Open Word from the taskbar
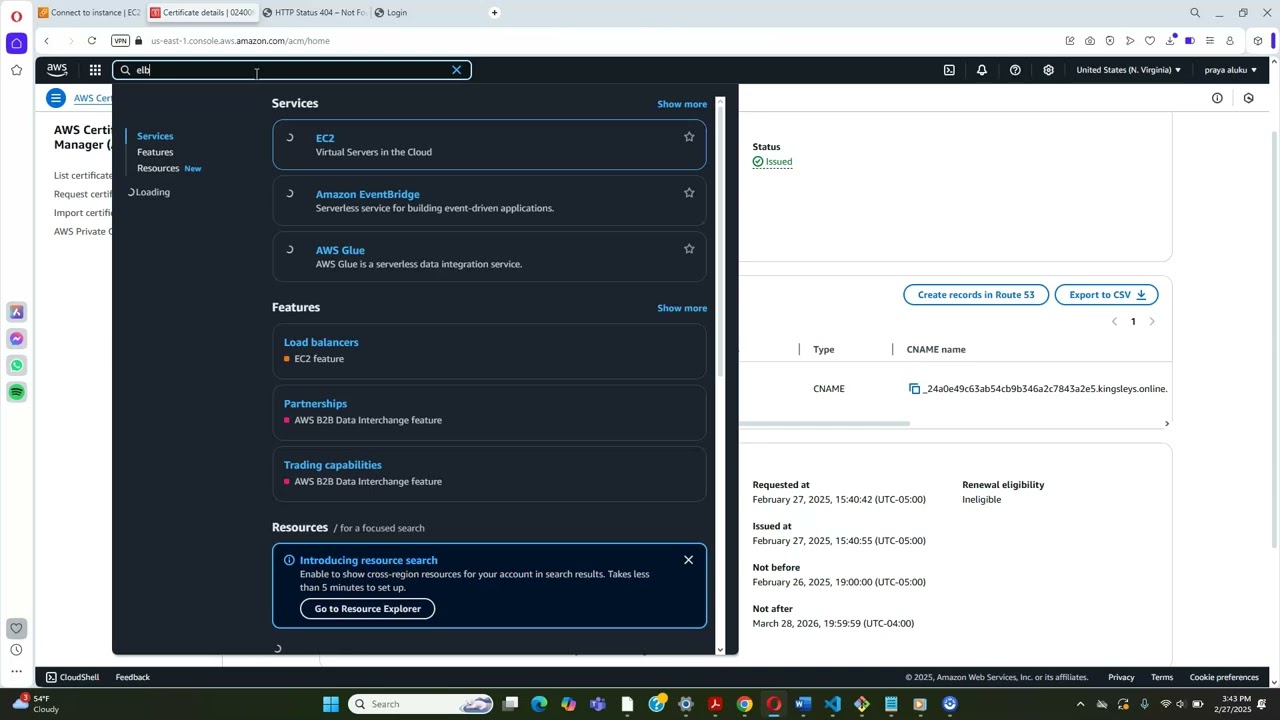Screen dimensions: 1280x720 pos(802,704)
